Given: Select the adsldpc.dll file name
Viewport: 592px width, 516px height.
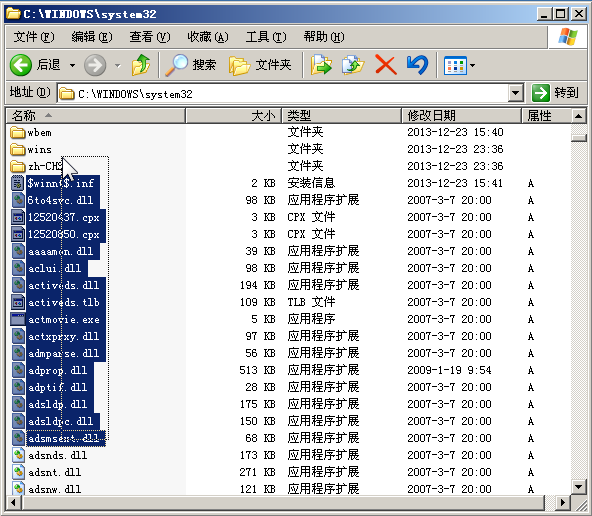Looking at the screenshot, I should click(x=61, y=421).
